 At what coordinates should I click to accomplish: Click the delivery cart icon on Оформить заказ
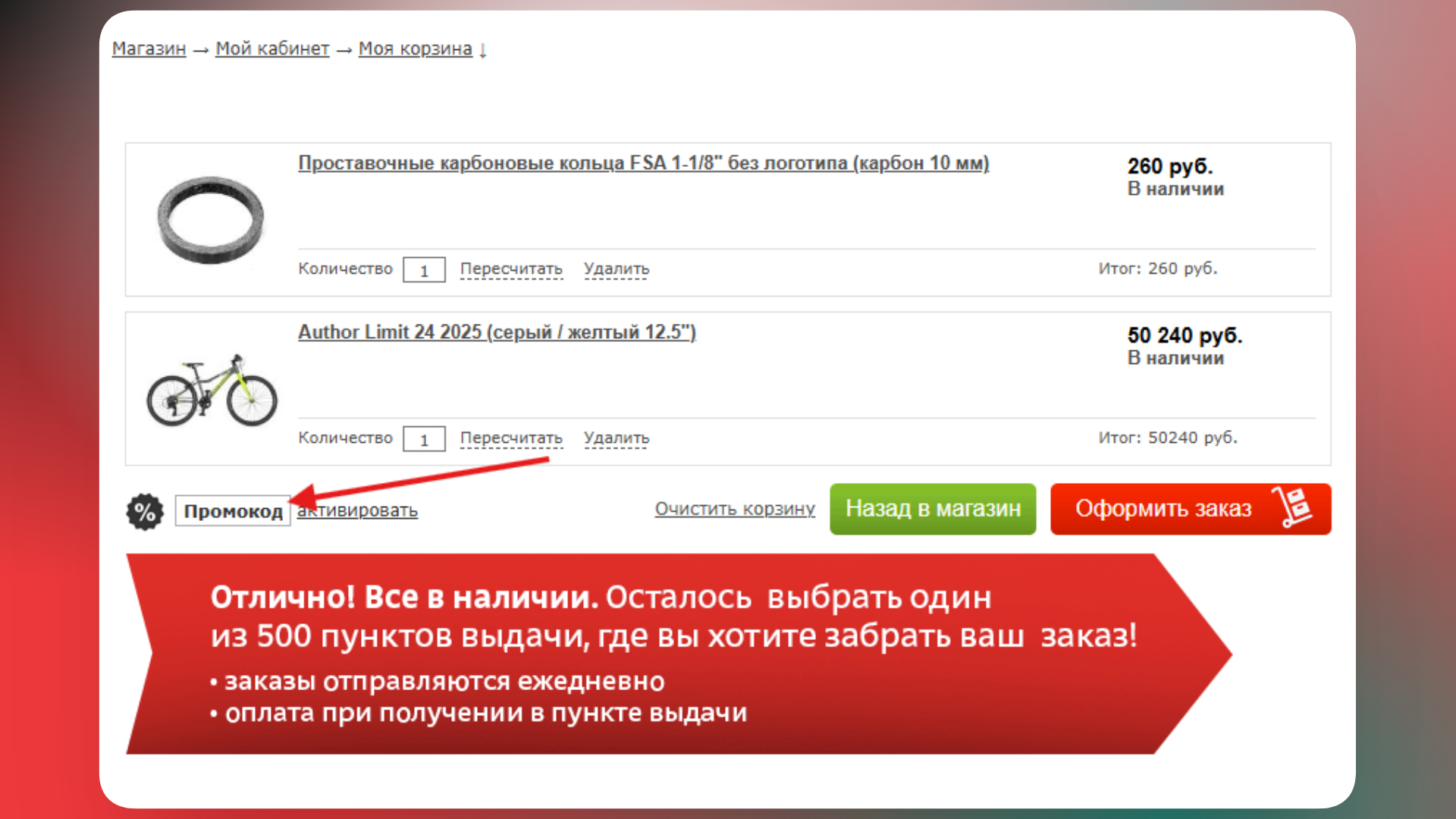[1292, 507]
